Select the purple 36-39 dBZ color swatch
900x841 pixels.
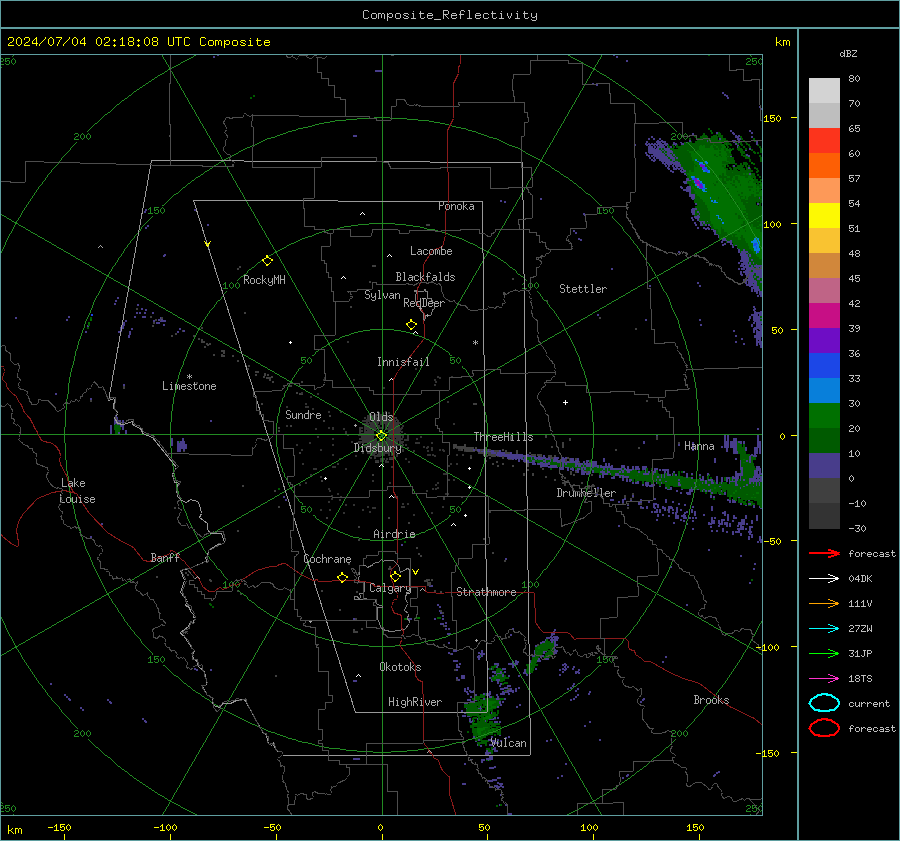tap(824, 340)
